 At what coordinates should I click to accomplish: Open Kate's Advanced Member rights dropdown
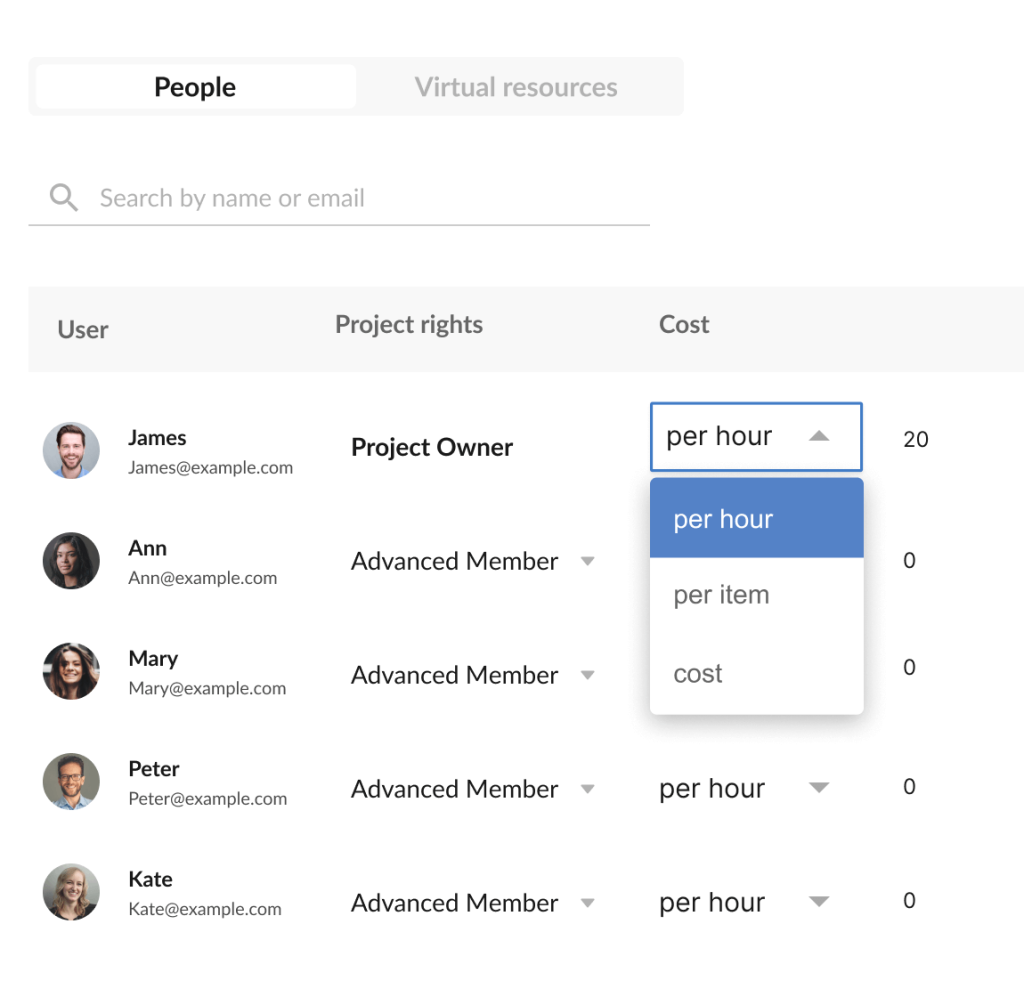pos(473,903)
